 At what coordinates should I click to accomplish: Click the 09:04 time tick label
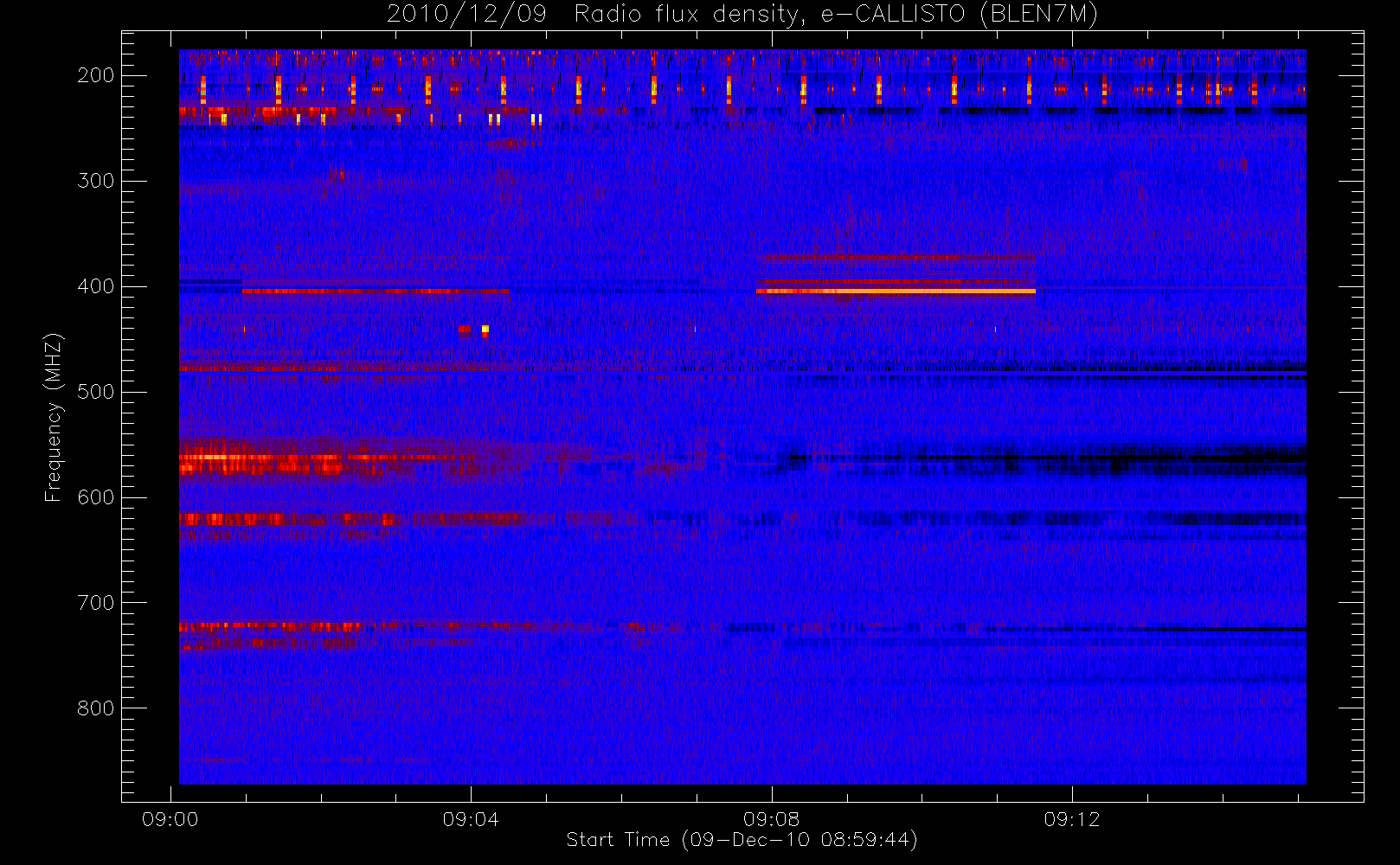471,819
